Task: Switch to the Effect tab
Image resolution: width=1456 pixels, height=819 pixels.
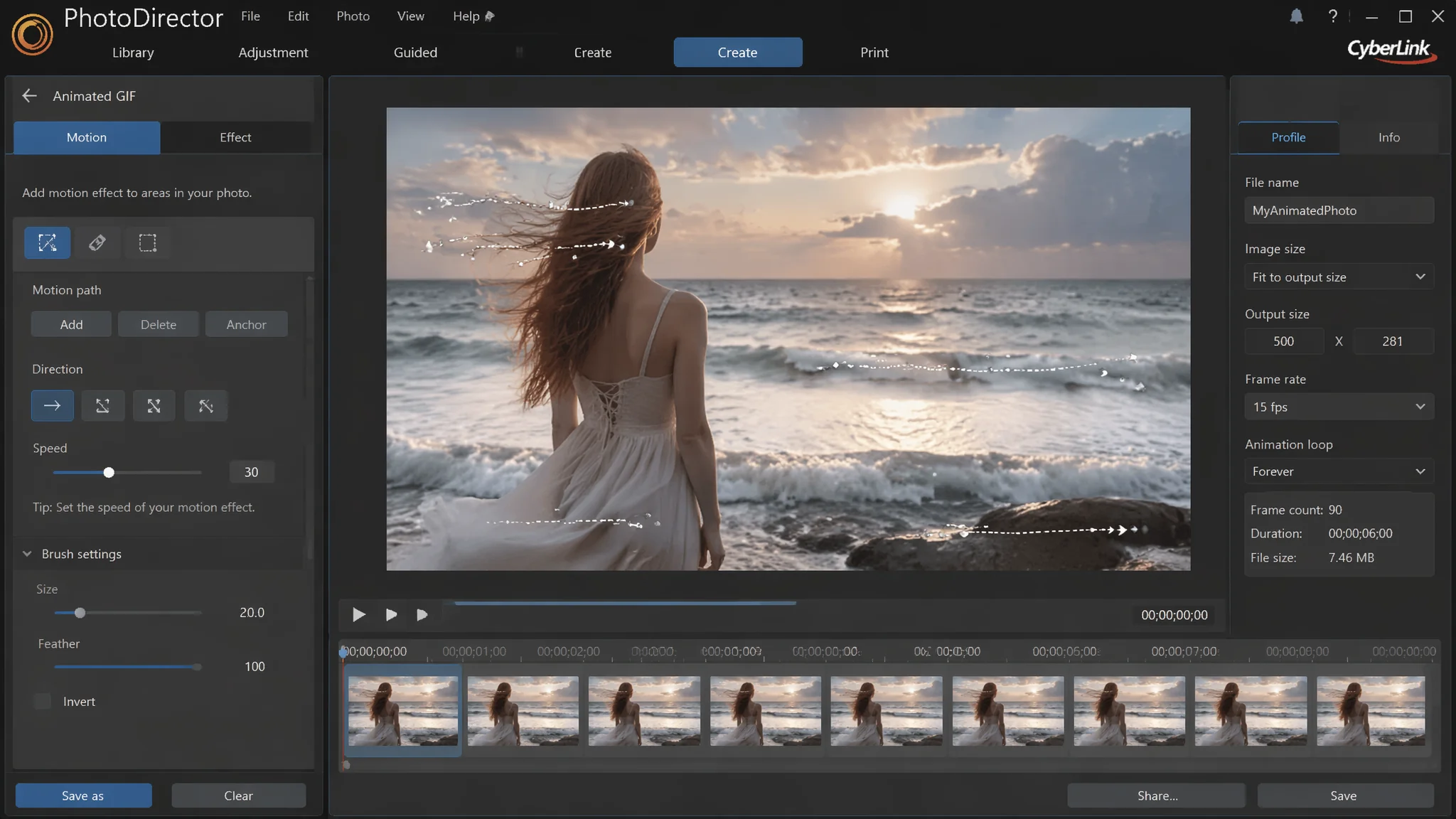Action: (235, 137)
